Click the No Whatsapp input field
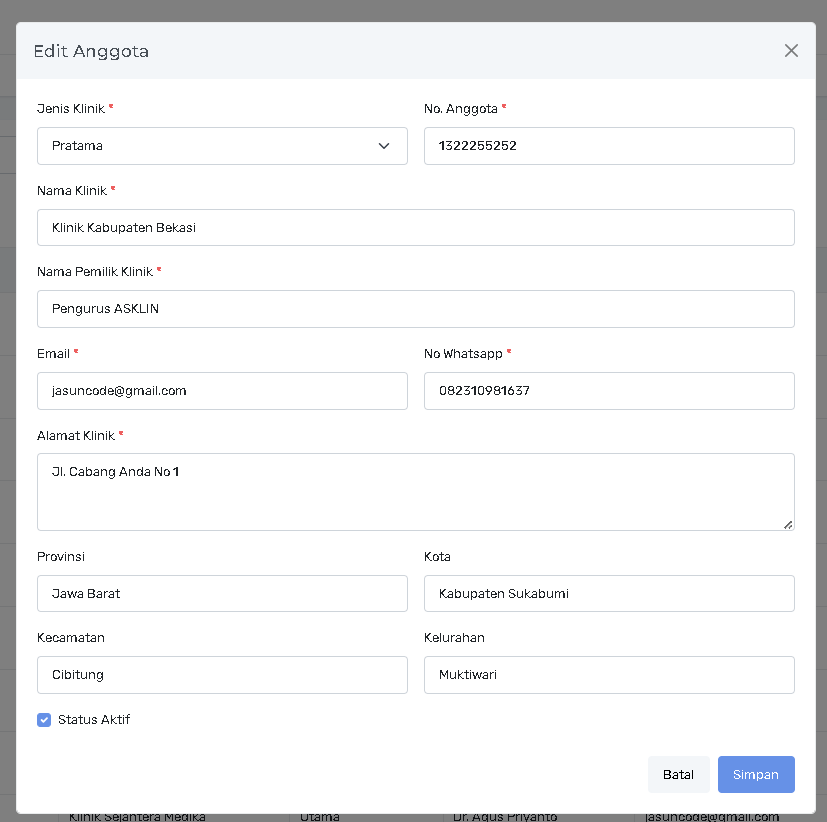 click(608, 391)
